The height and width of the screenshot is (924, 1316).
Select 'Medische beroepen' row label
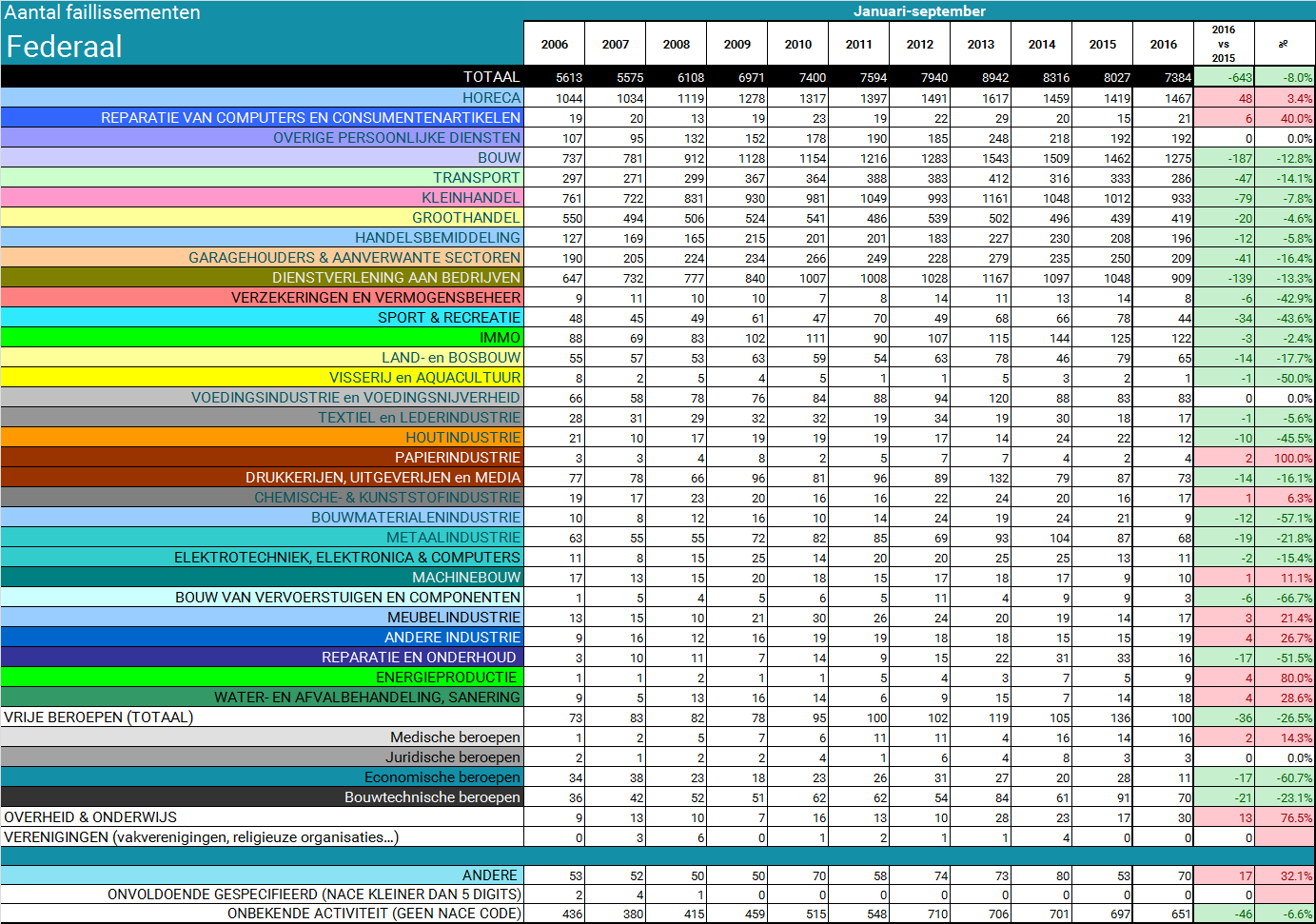(x=455, y=737)
